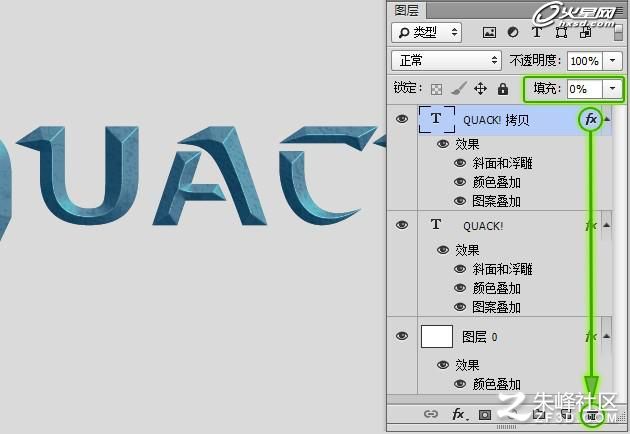630x434 pixels.
Task: Click 斜面和浮雕 under QUACK! 拷贝
Action: coord(503,163)
